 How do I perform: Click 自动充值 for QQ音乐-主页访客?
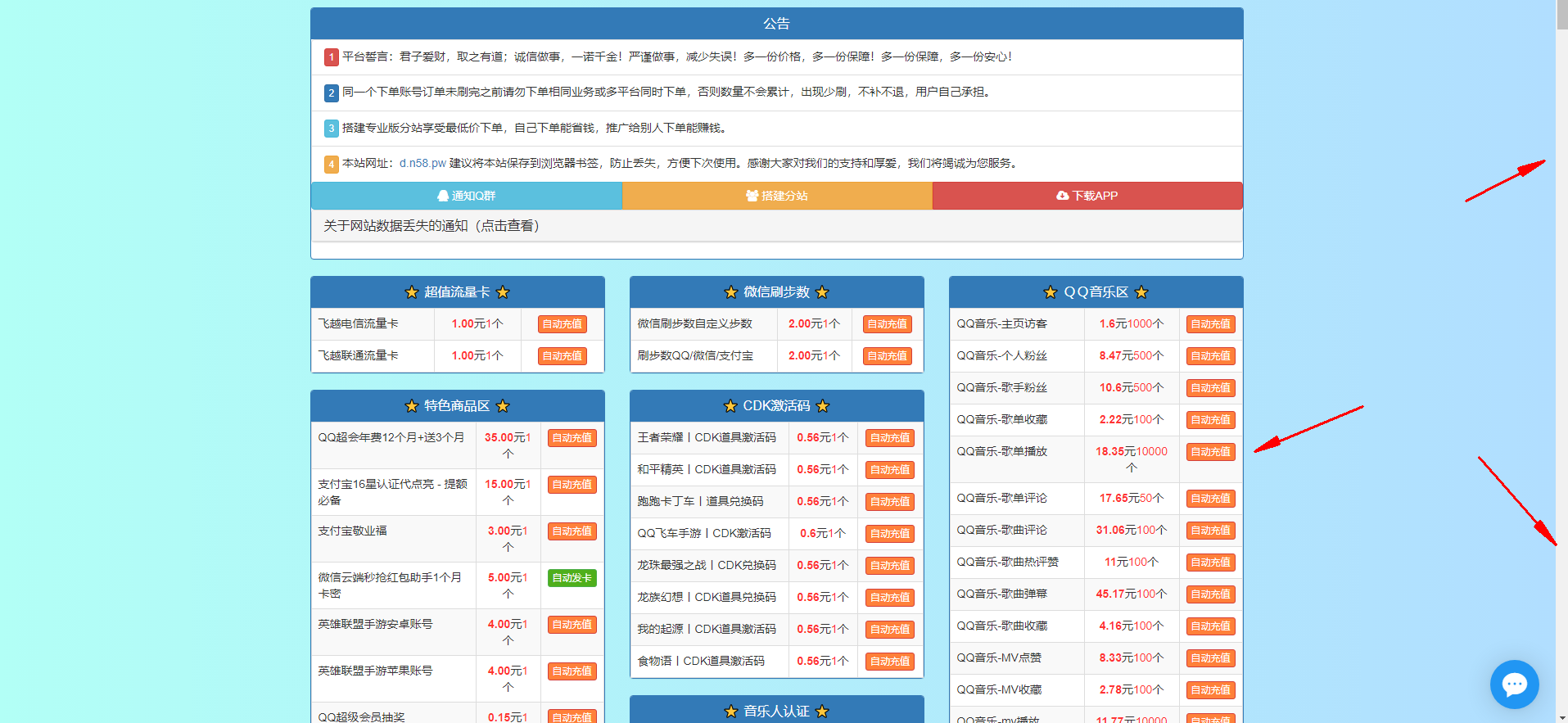(1211, 324)
